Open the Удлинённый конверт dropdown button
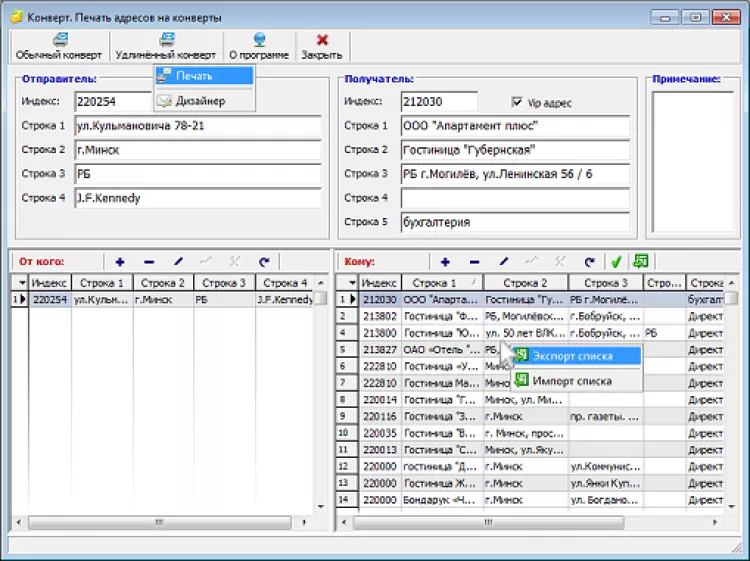This screenshot has width=750, height=561. (165, 46)
